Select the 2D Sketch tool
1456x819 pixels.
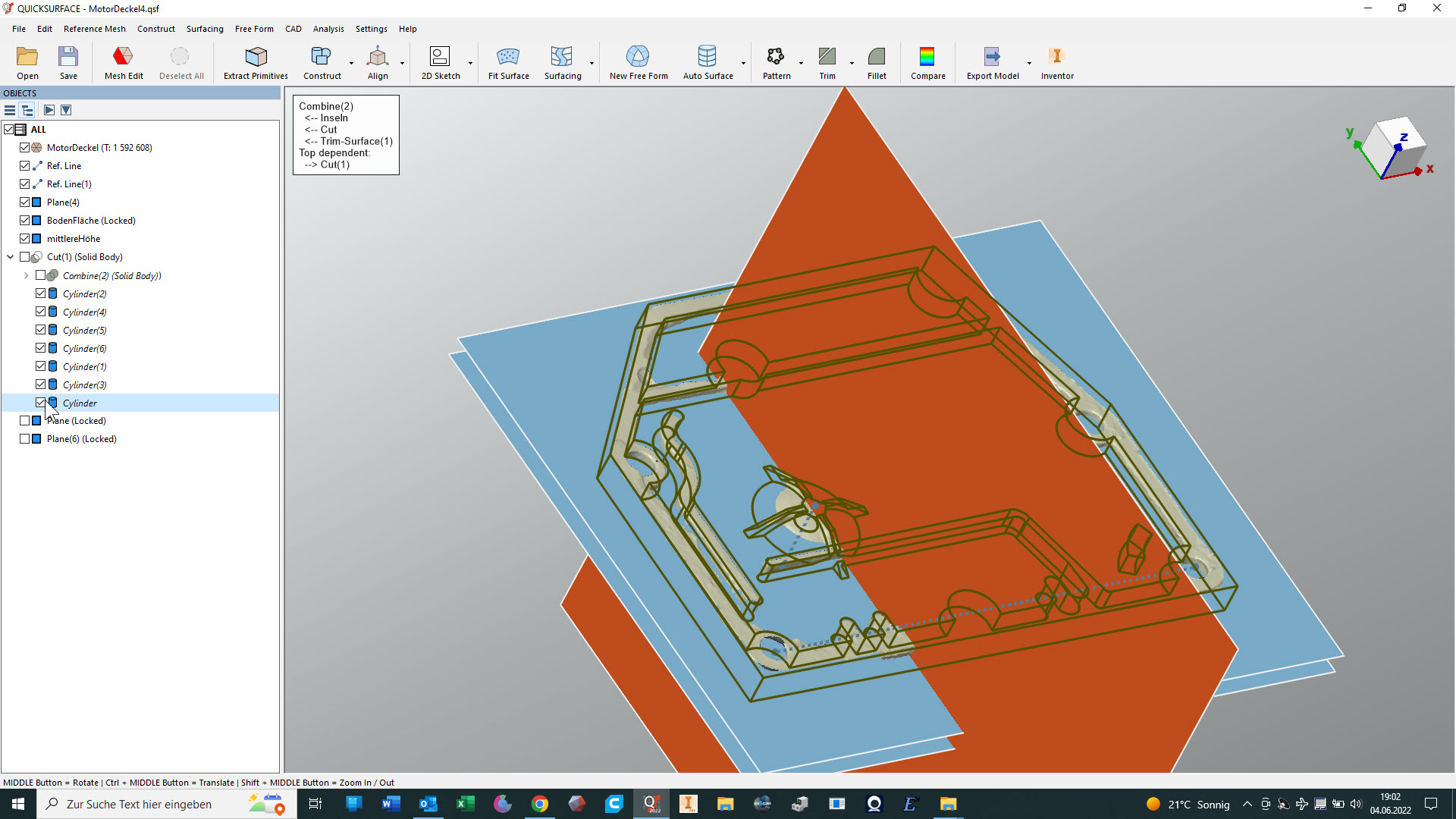pos(440,57)
